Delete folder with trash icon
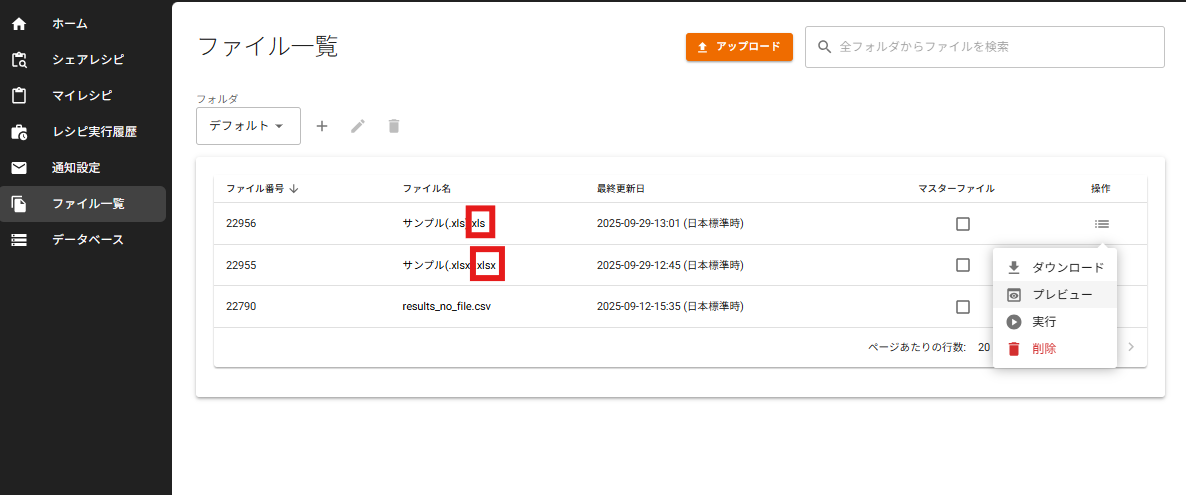Viewport: 1186px width, 495px height. 393,126
